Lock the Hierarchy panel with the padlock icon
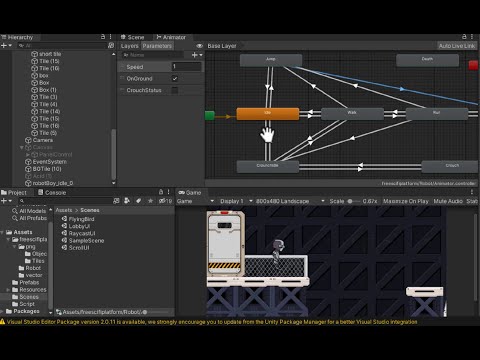 pos(103,37)
